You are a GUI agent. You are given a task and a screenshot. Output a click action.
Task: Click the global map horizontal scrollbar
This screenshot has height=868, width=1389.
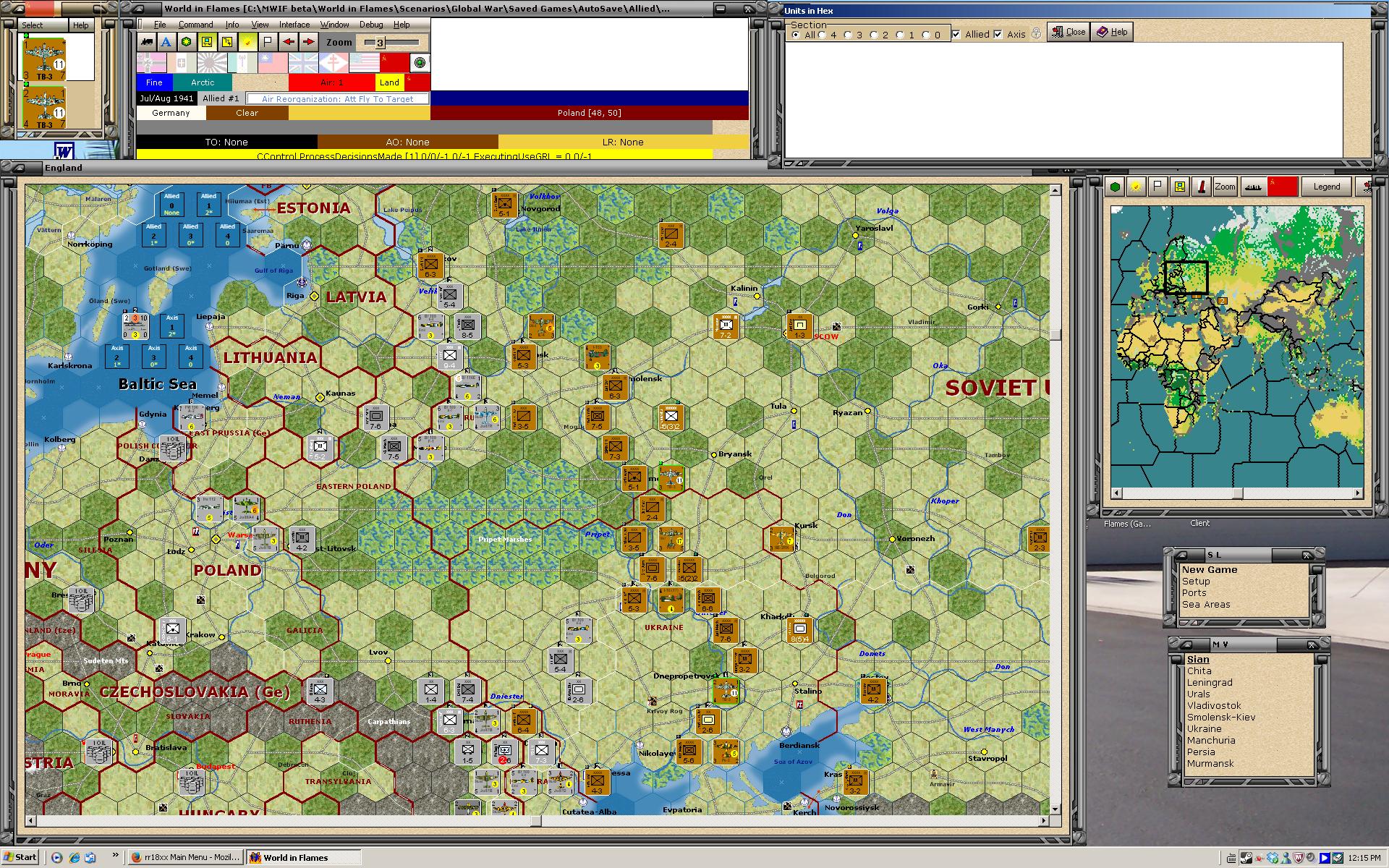pos(1237,493)
